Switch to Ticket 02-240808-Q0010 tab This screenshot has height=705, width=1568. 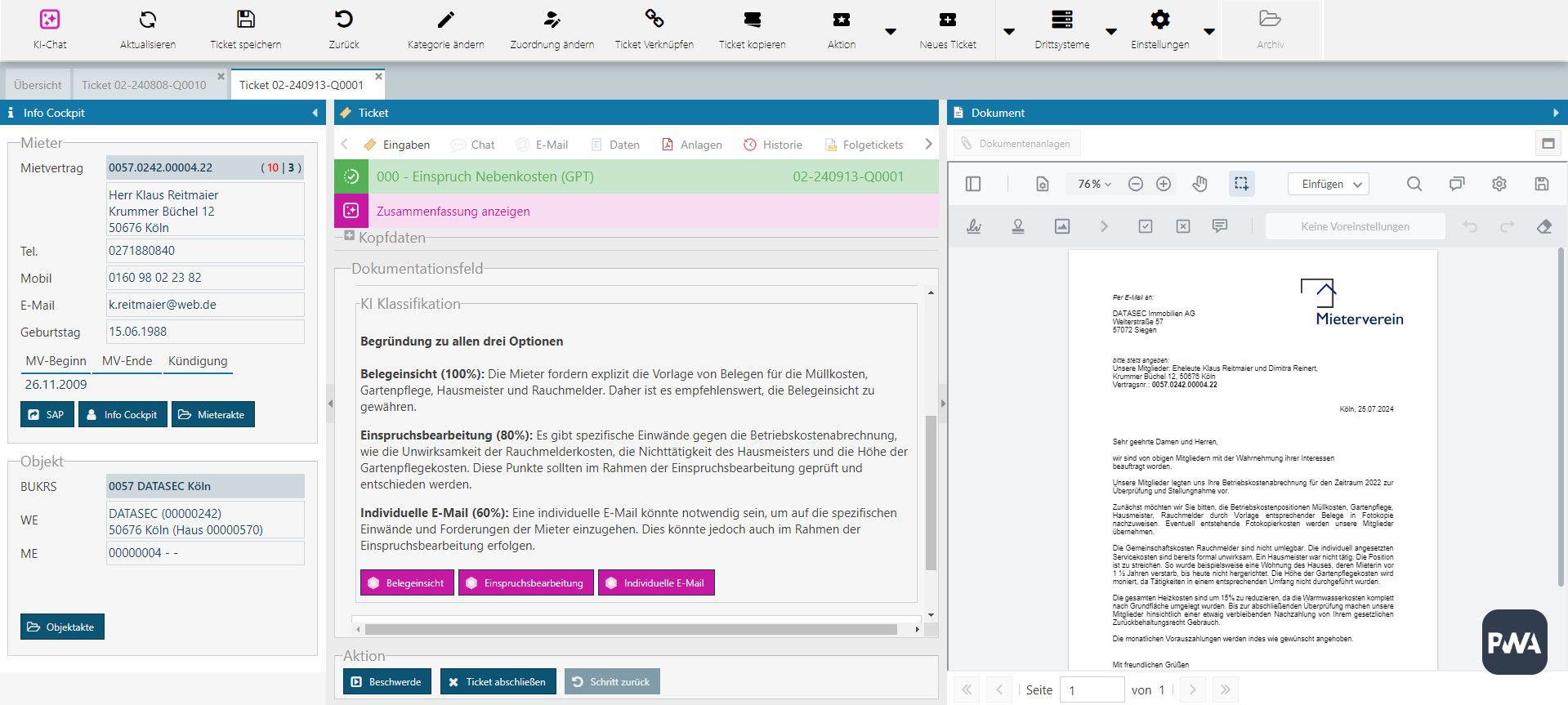click(x=144, y=85)
